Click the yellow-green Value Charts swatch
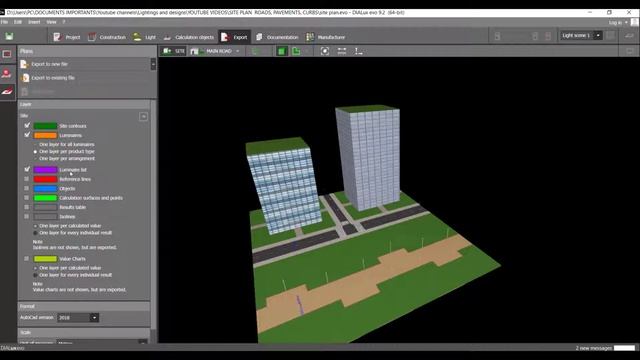 coord(45,259)
